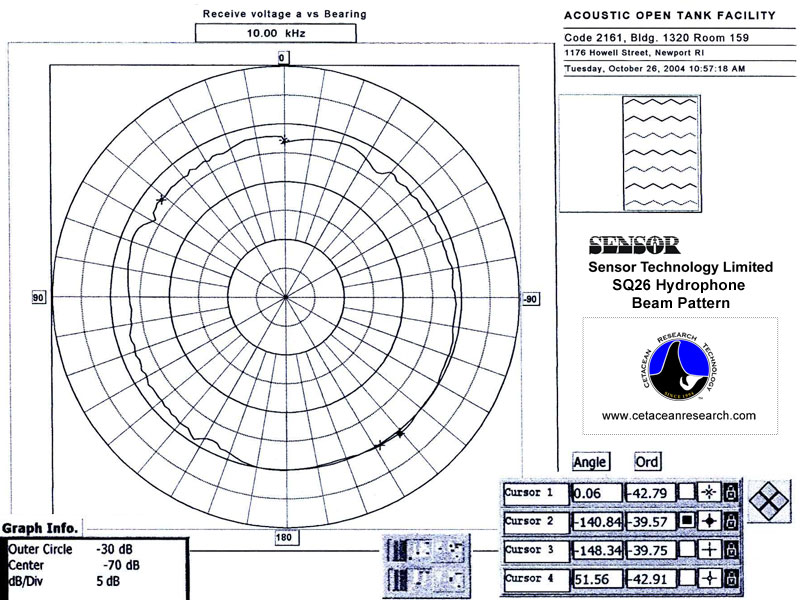The image size is (800, 600).
Task: Click the dB/Div 5 dB value
Action: [x=108, y=581]
